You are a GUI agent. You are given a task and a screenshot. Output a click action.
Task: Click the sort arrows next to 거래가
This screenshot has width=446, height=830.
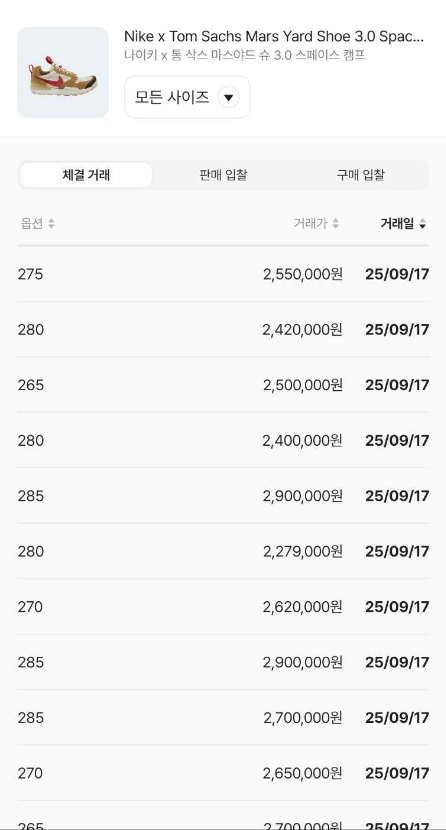pyautogui.click(x=335, y=223)
